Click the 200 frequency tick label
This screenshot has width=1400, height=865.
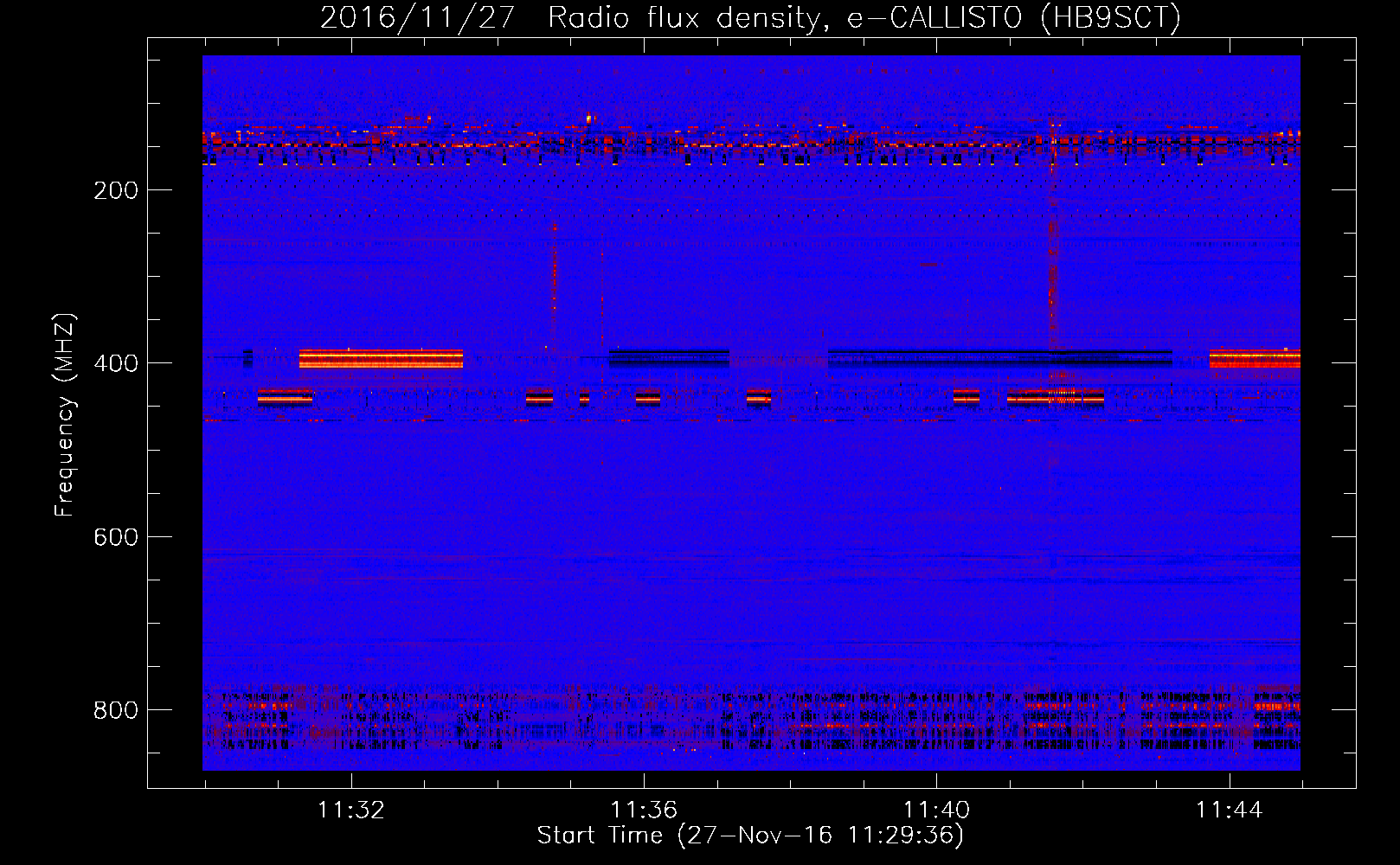[116, 190]
